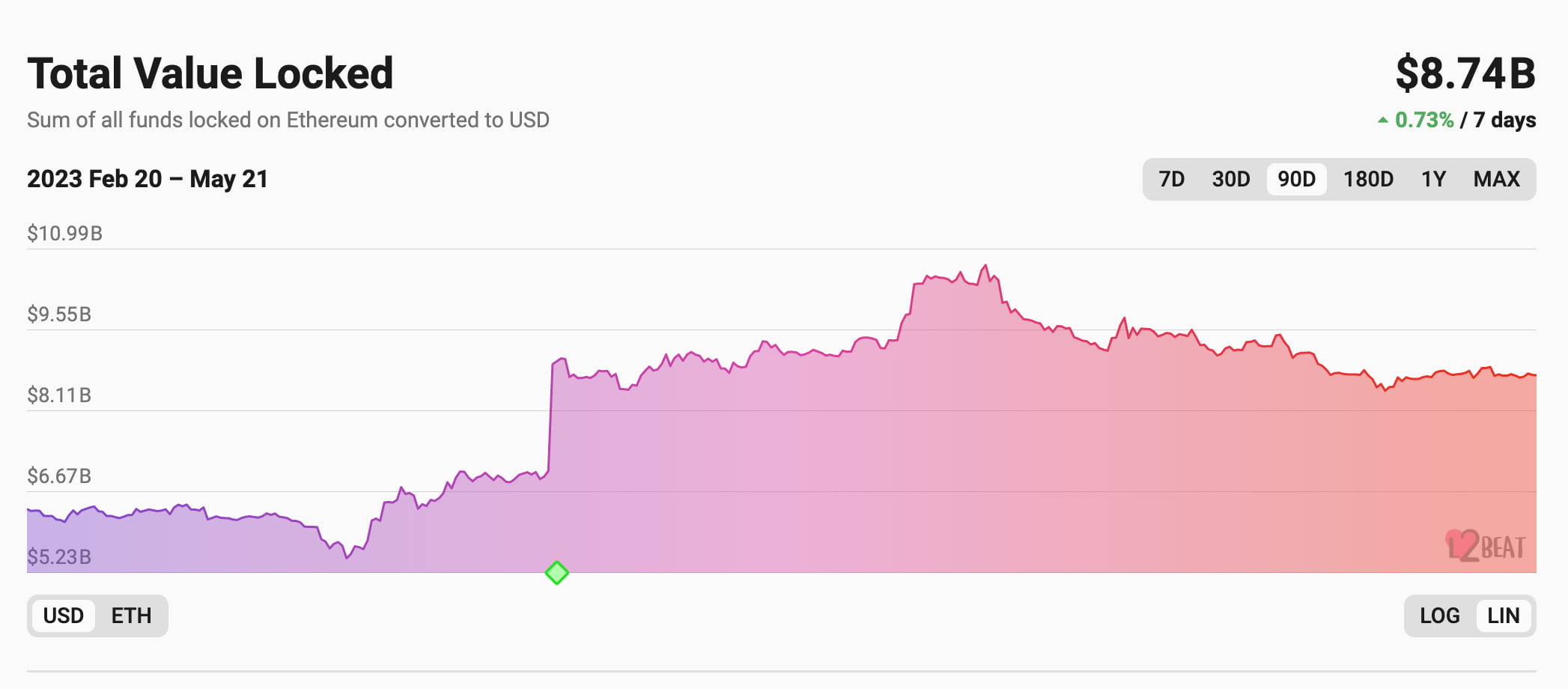Toggle currency display to ETH

[x=131, y=616]
